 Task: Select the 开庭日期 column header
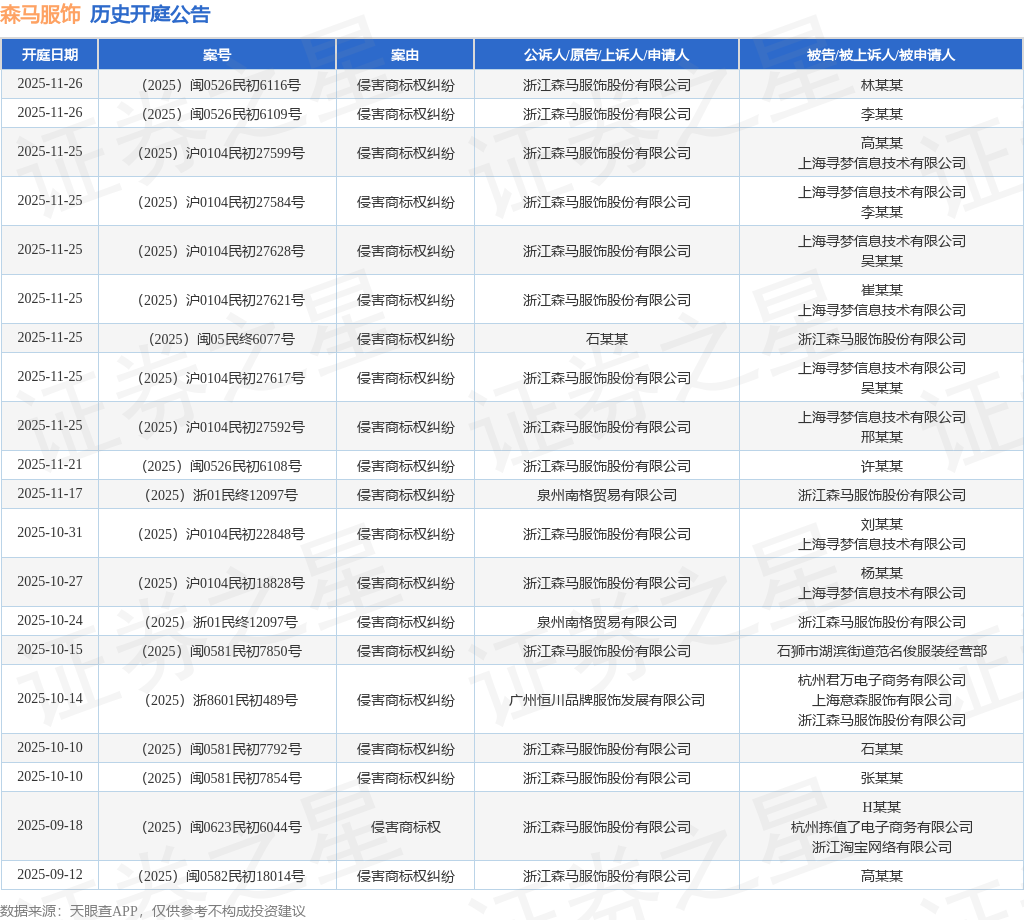[50, 55]
